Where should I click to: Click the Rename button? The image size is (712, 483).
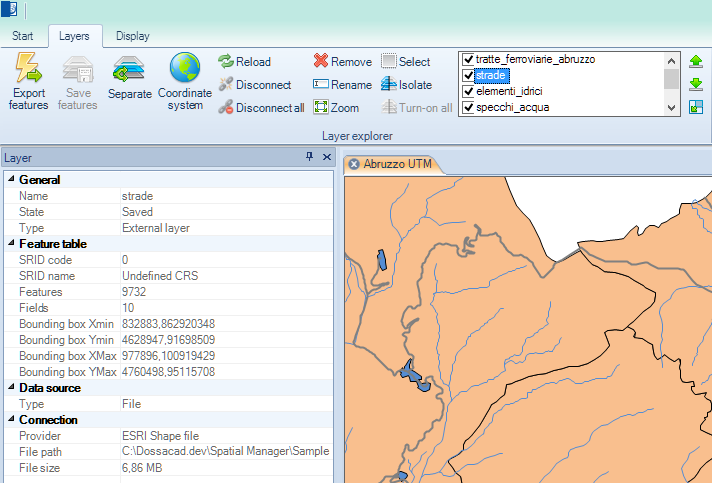(x=342, y=85)
